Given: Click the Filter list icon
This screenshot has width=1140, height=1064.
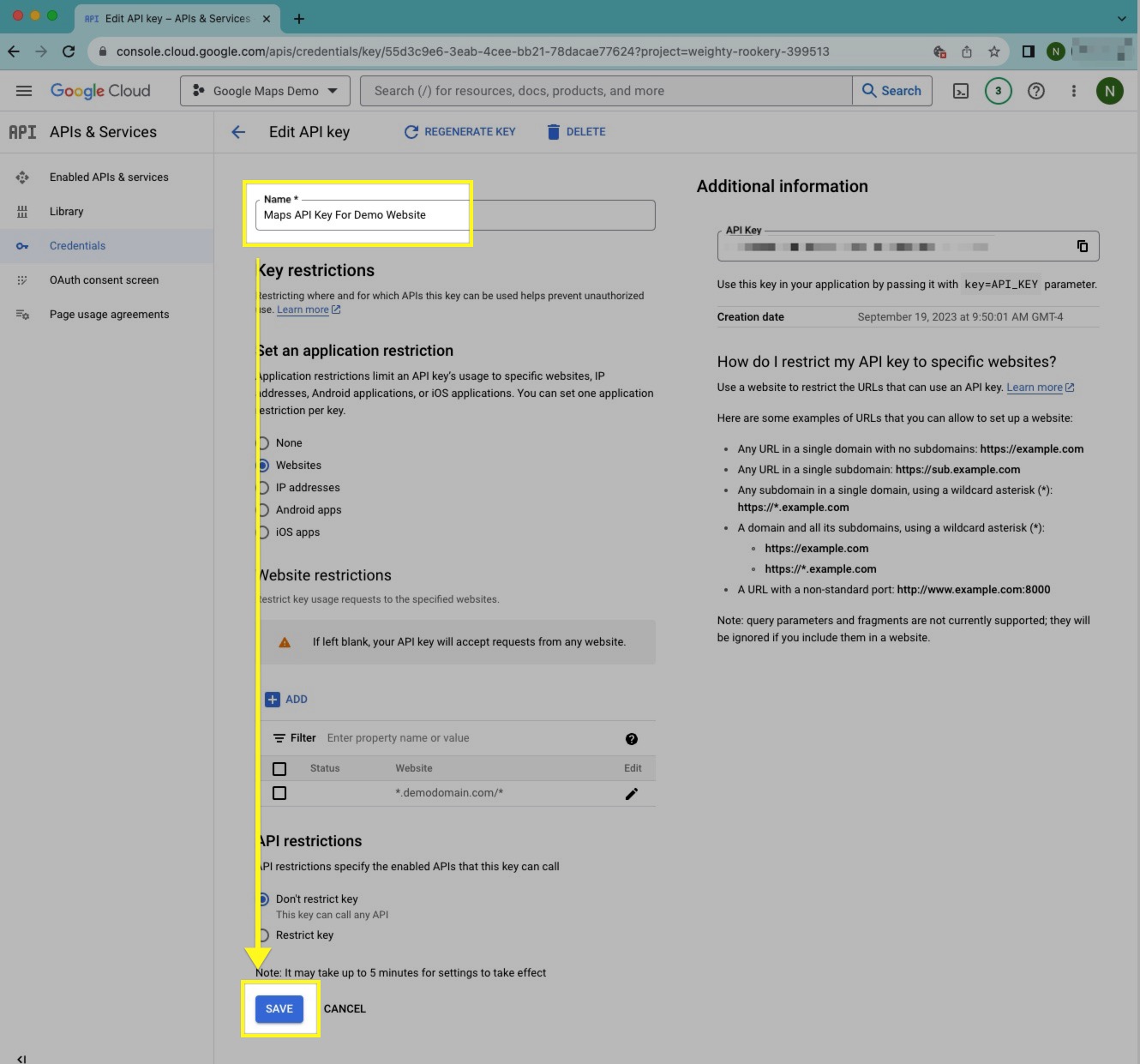Looking at the screenshot, I should coord(279,738).
